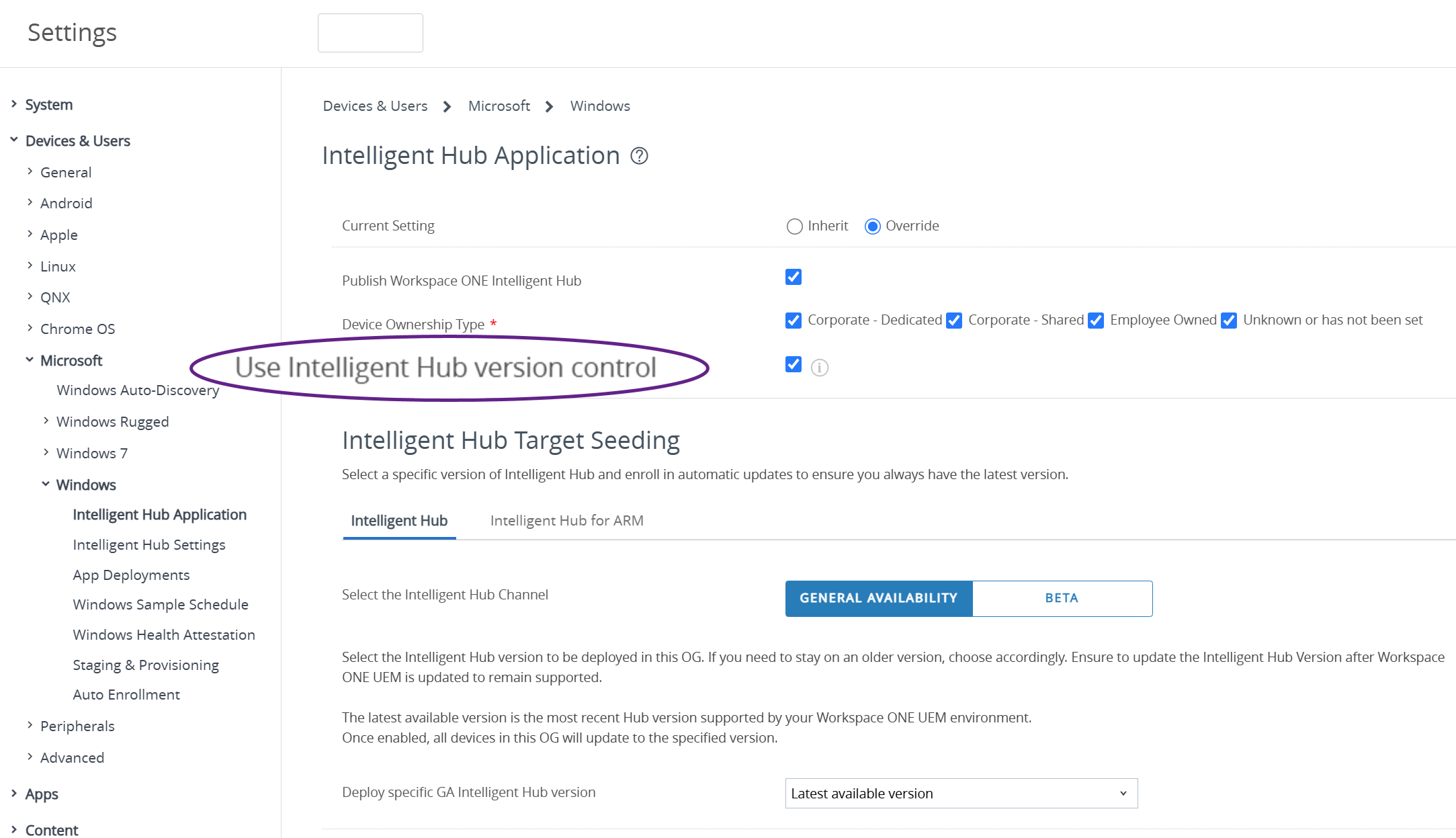Select Windows Health Attestation settings
The height and width of the screenshot is (838, 1456).
163,634
